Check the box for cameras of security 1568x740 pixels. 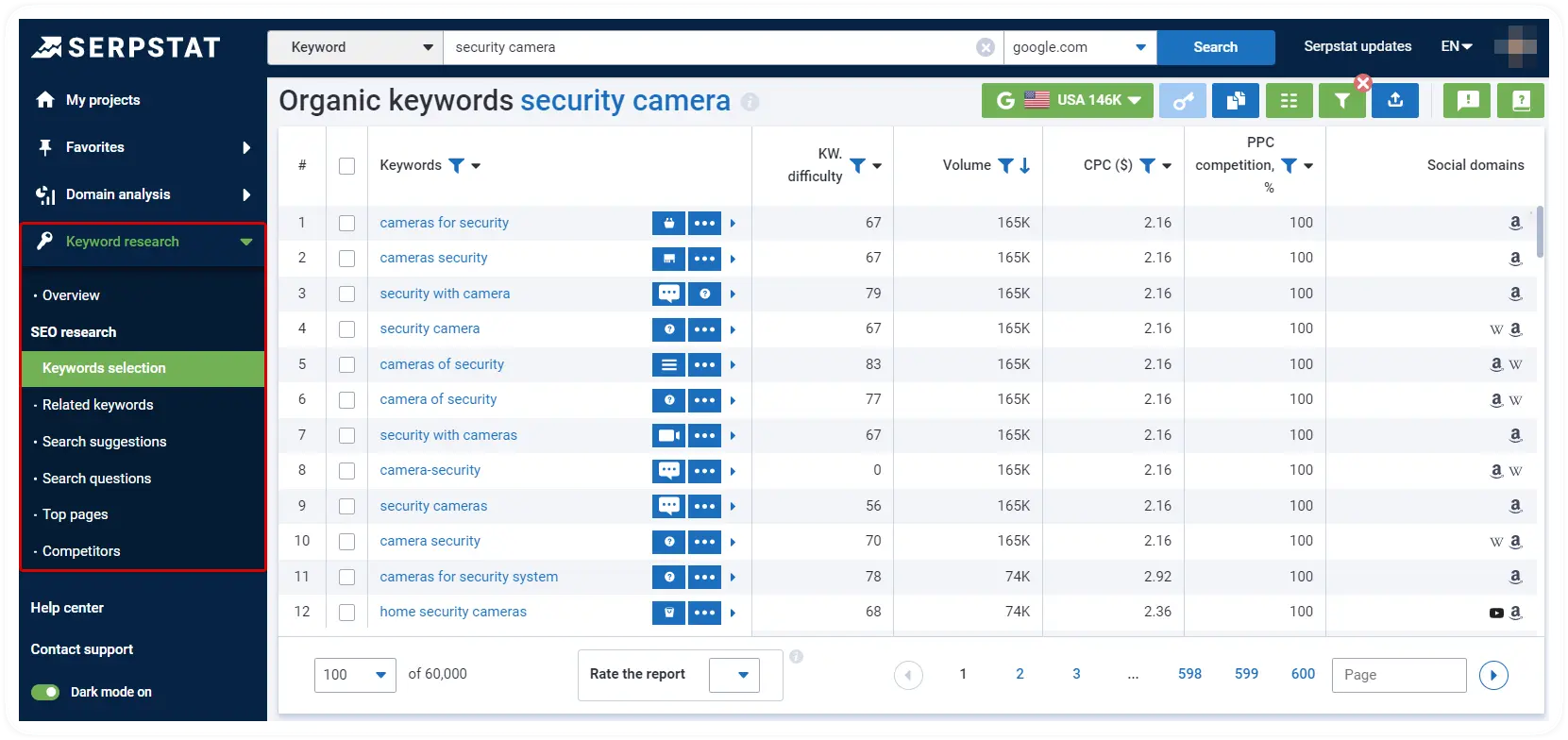347,364
